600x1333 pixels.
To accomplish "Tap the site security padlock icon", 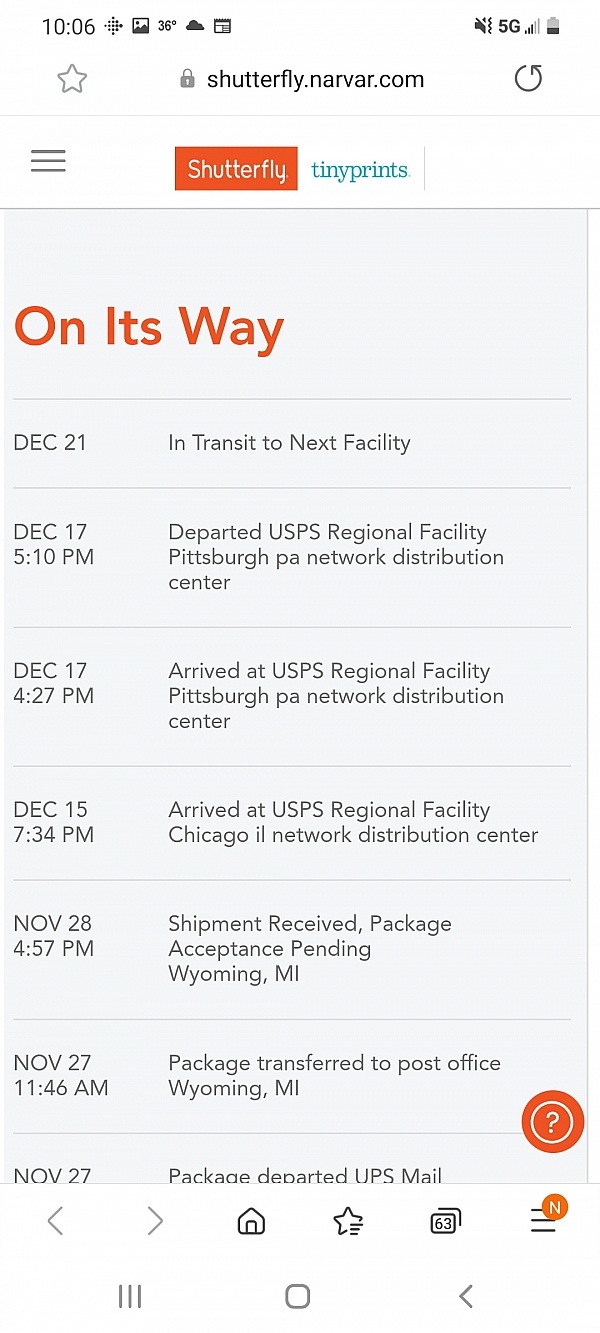I will coord(187,80).
